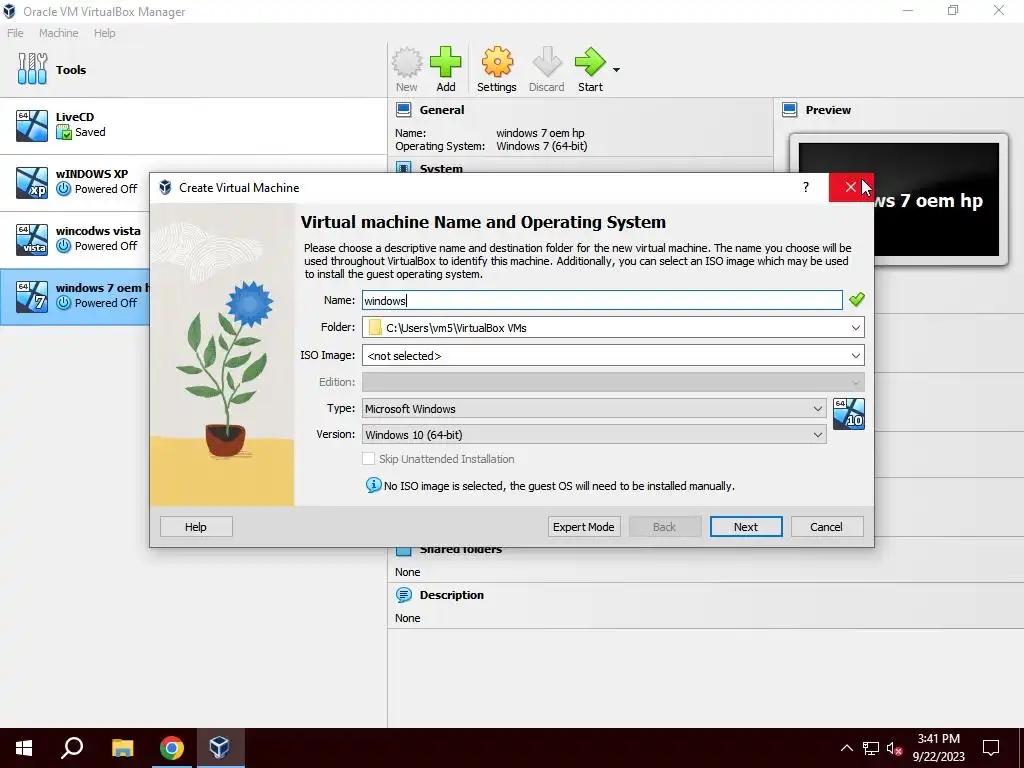Click the Help button in dialog
This screenshot has width=1024, height=768.
click(196, 527)
